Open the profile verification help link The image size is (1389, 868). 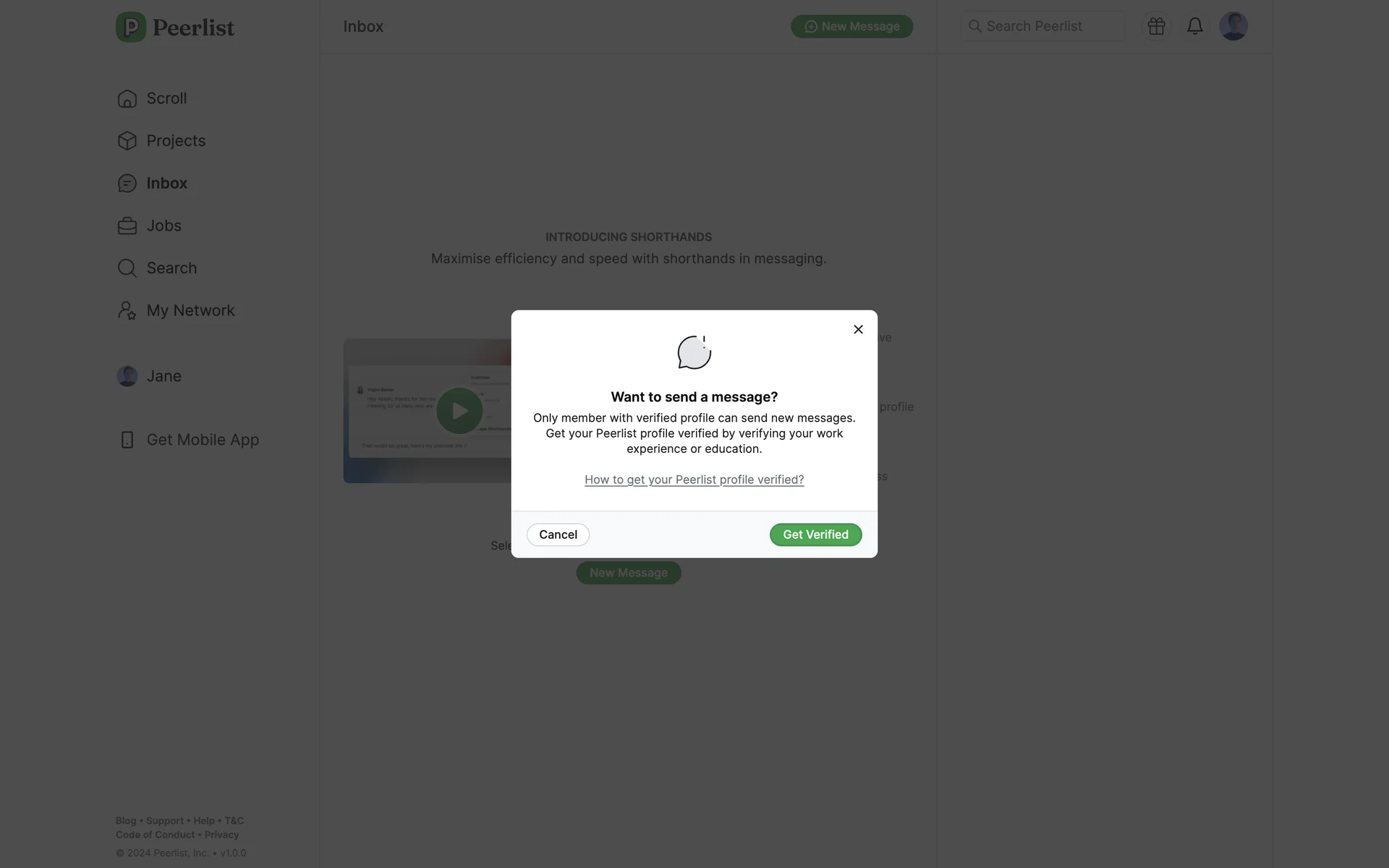694,480
